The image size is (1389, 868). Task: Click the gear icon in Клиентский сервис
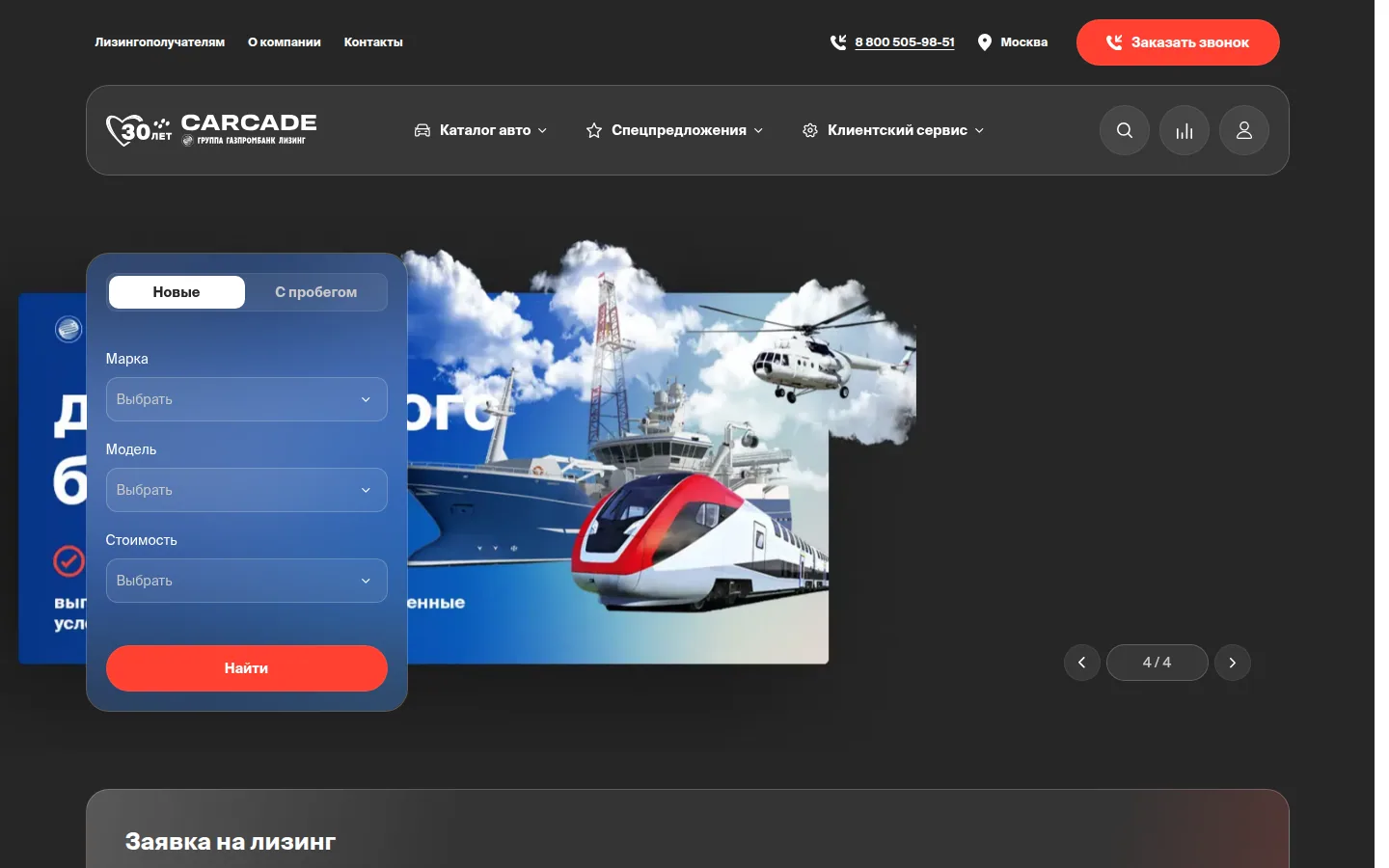(x=810, y=130)
